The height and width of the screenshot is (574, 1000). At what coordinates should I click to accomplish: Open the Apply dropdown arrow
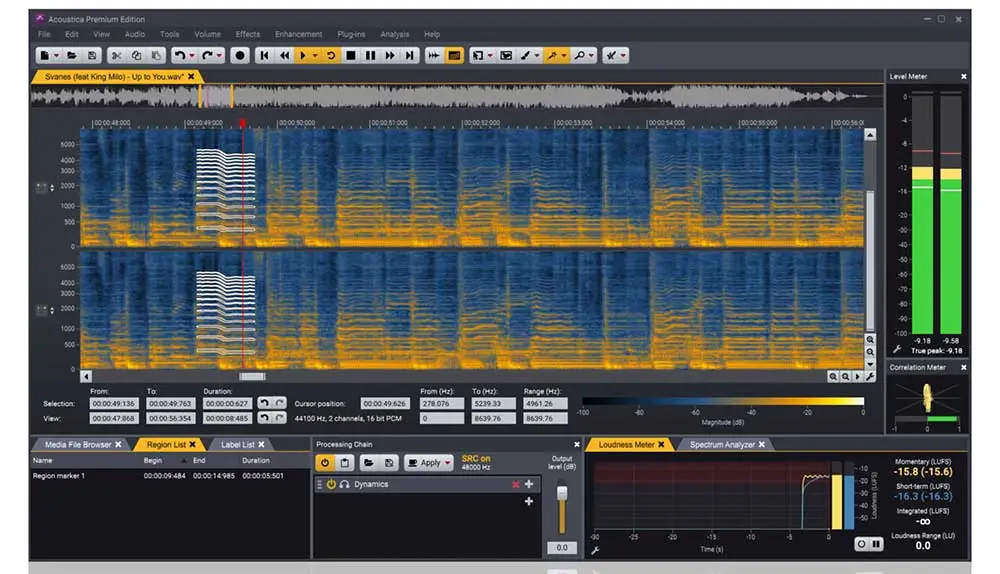(446, 463)
